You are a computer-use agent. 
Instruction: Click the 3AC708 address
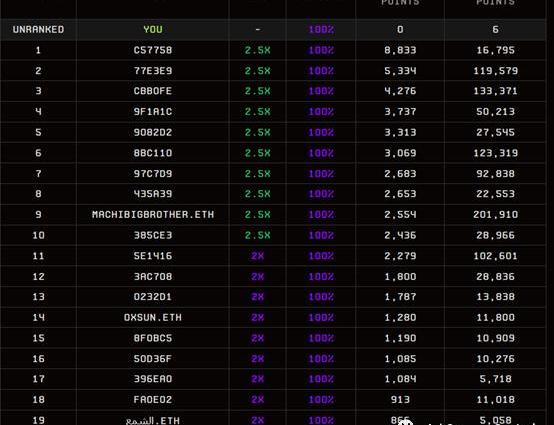(x=153, y=276)
